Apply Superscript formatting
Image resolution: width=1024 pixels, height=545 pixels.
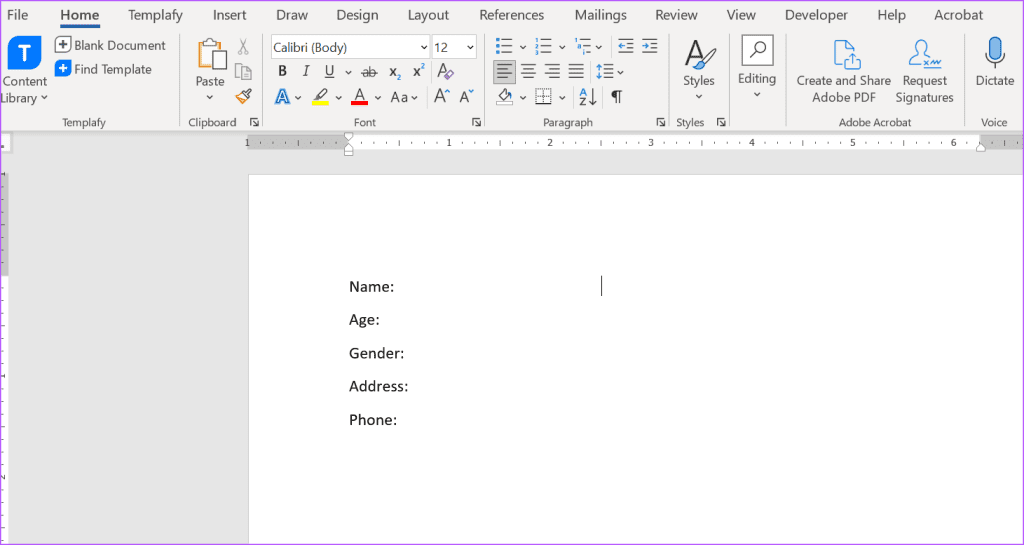[x=419, y=71]
